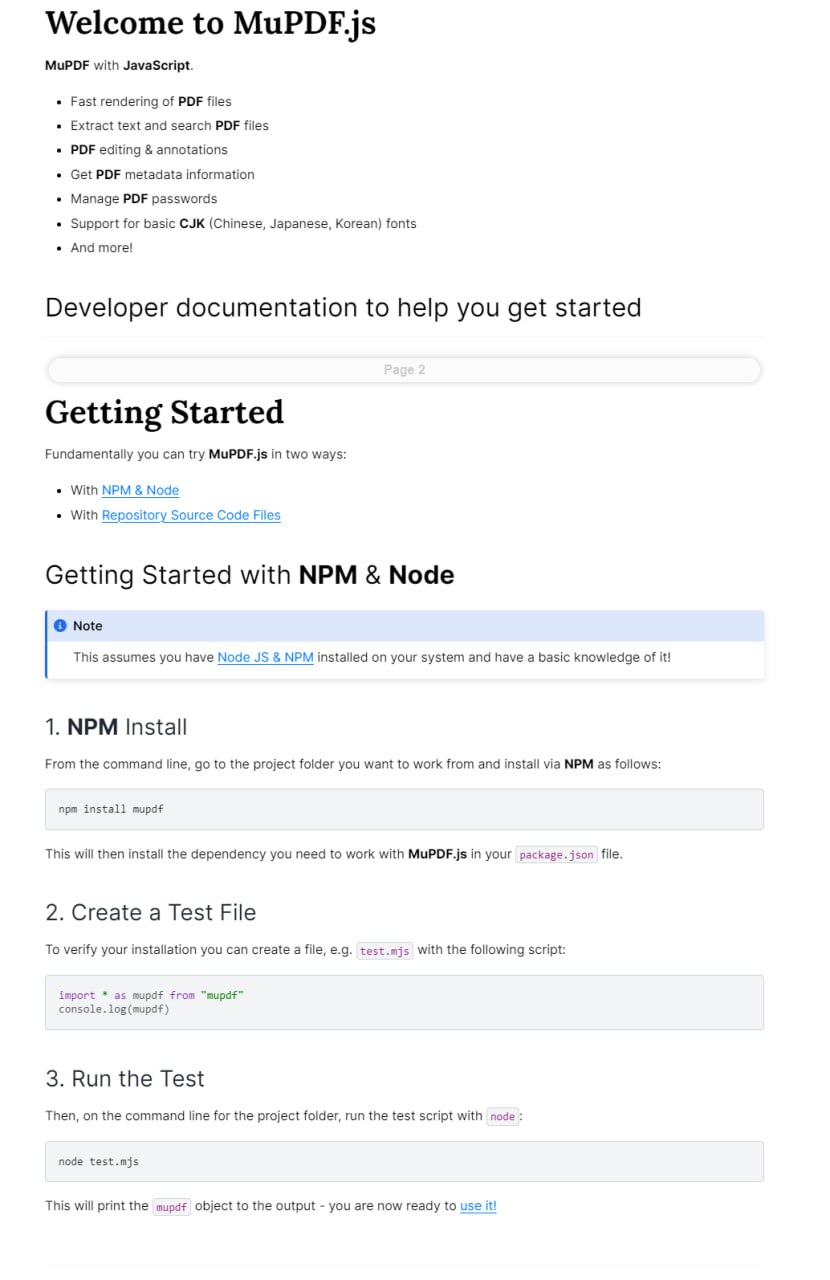830x1280 pixels.
Task: Click the blue info icon beside Note
Action: click(60, 626)
